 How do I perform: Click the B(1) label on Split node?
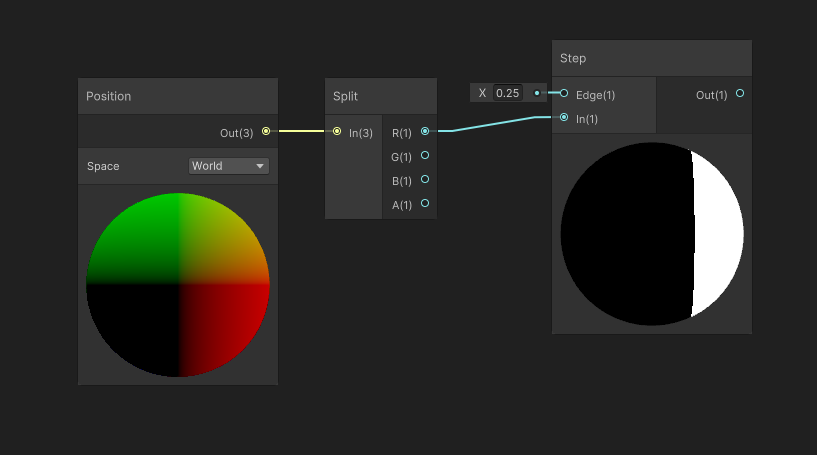pyautogui.click(x=402, y=181)
